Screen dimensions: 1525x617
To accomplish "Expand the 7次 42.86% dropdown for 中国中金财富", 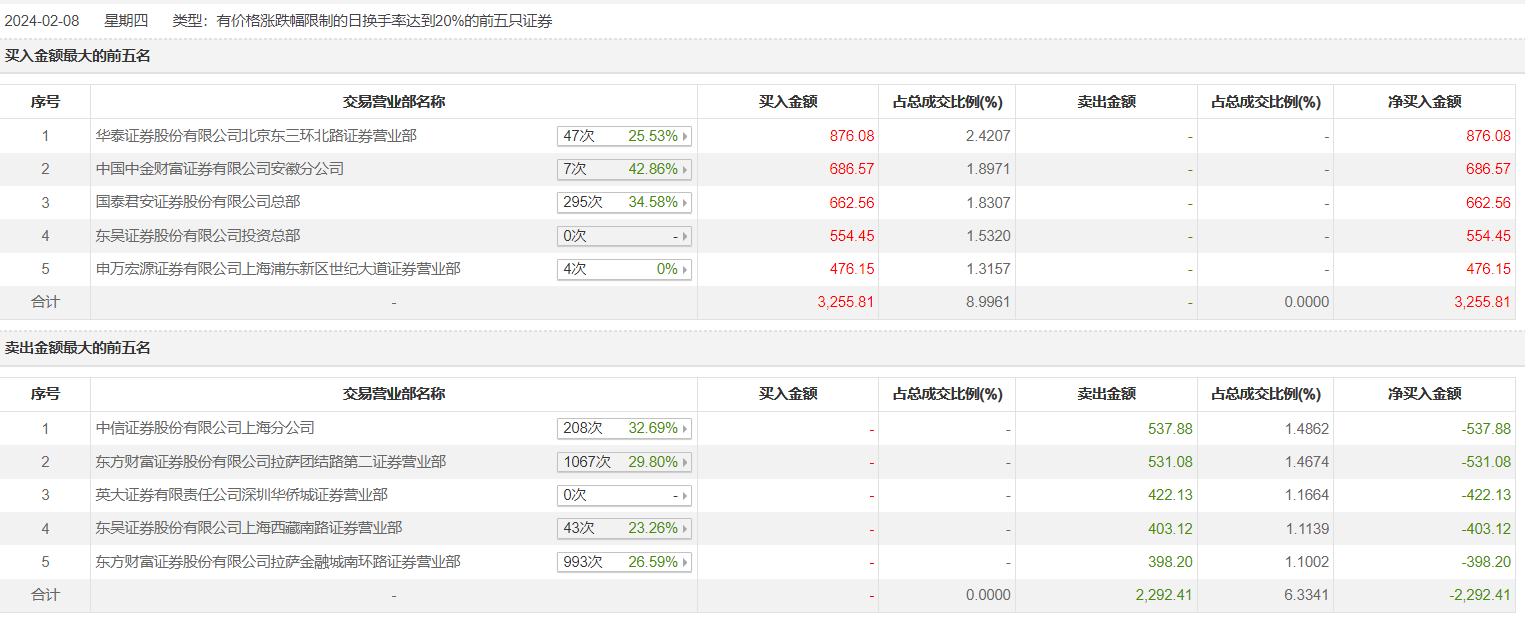I will [624, 169].
